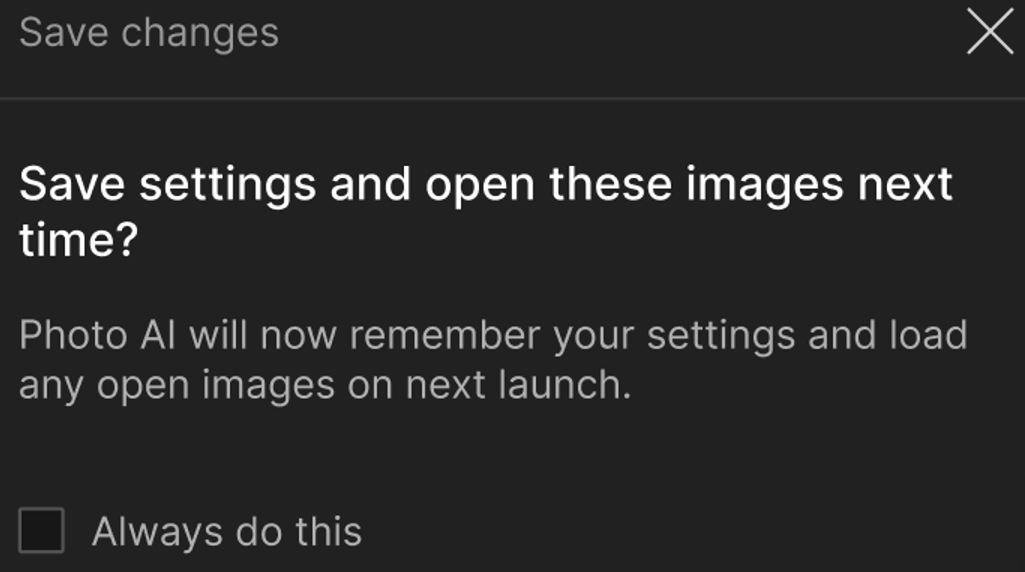This screenshot has height=572, width=1025.
Task: Click the "Save changes" dialog title
Action: [x=149, y=33]
